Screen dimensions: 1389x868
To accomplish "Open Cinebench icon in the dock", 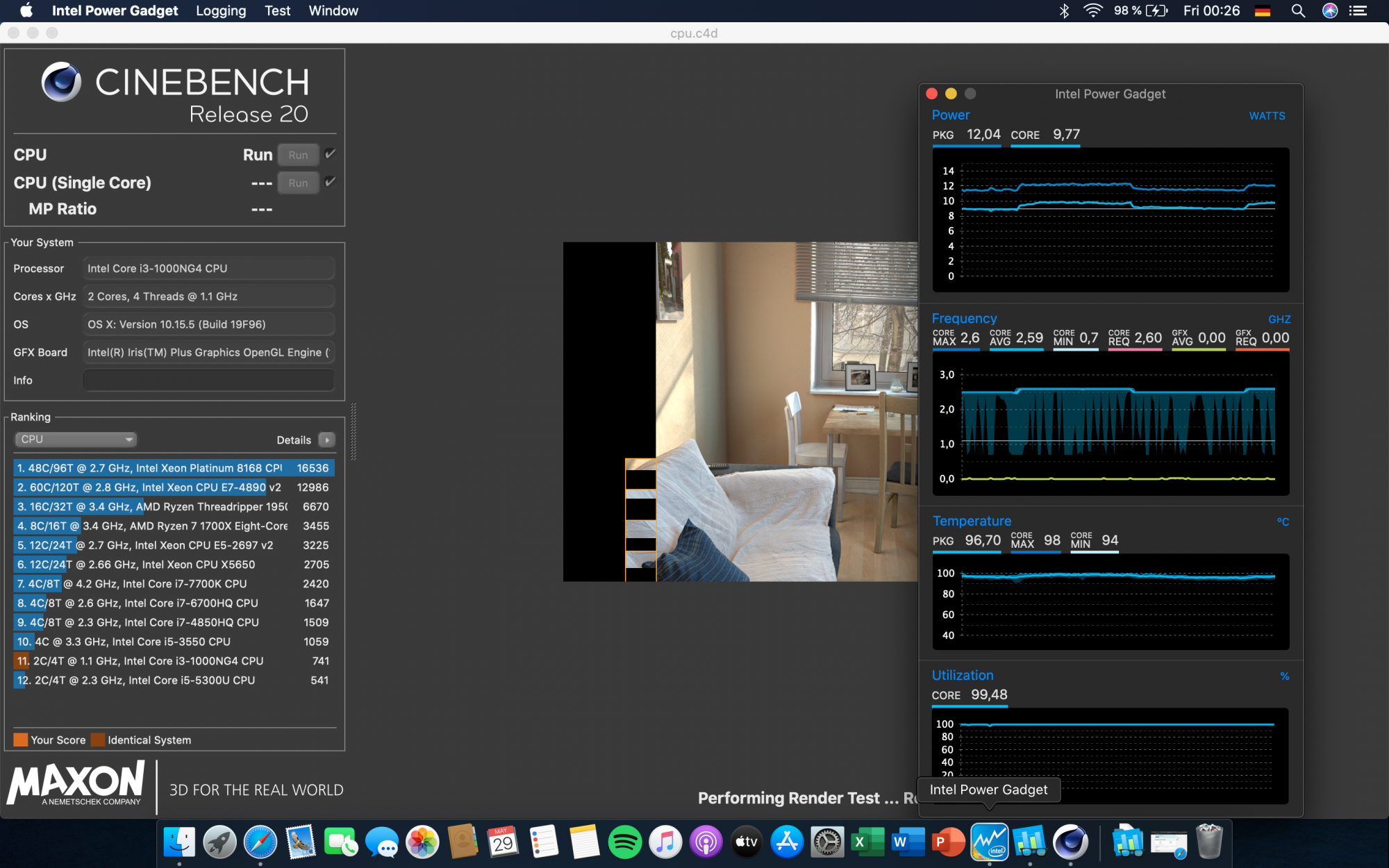I will pos(1070,843).
